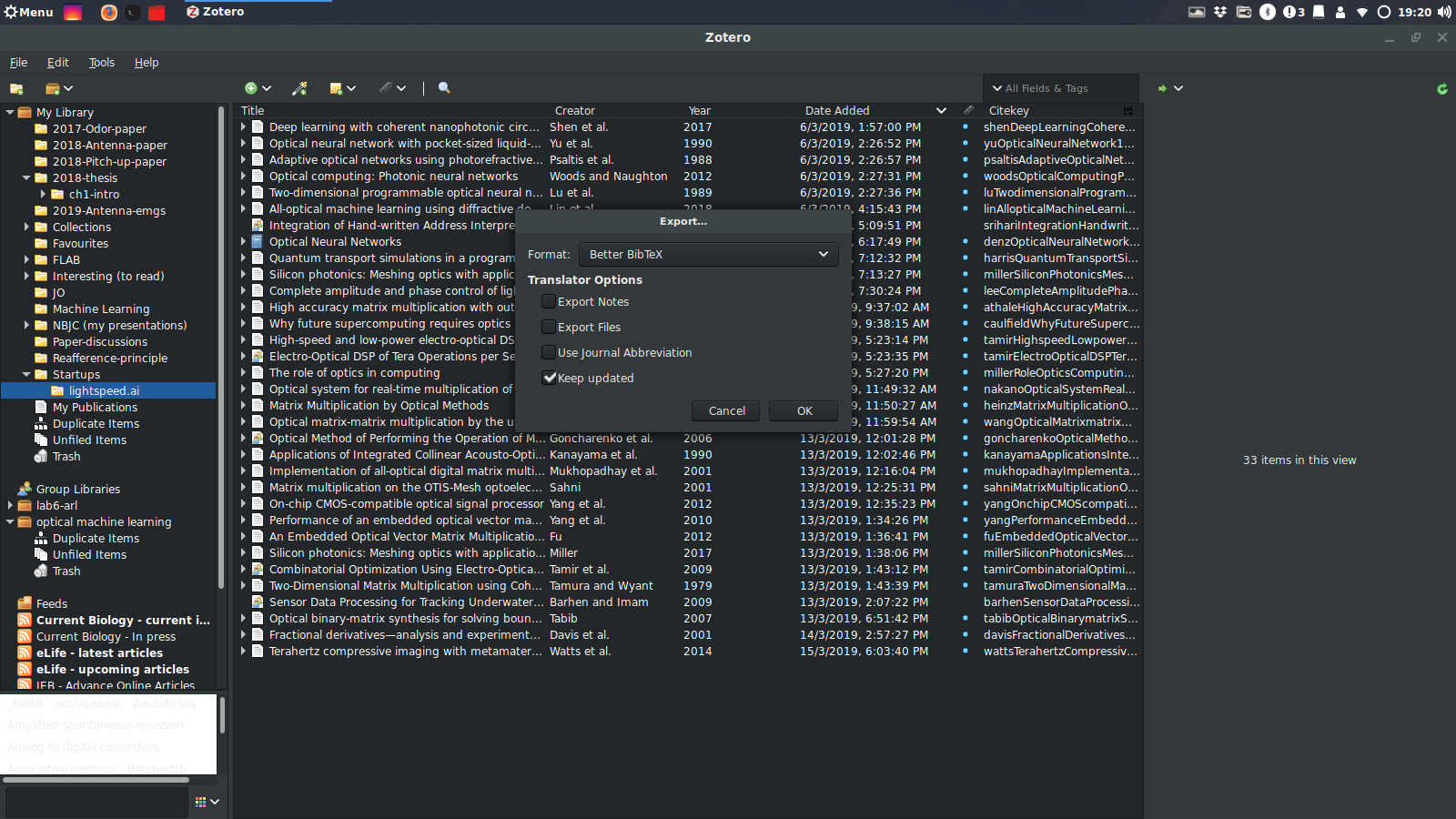Click the green New Item plus icon
This screenshot has width=1456, height=819.
point(251,88)
